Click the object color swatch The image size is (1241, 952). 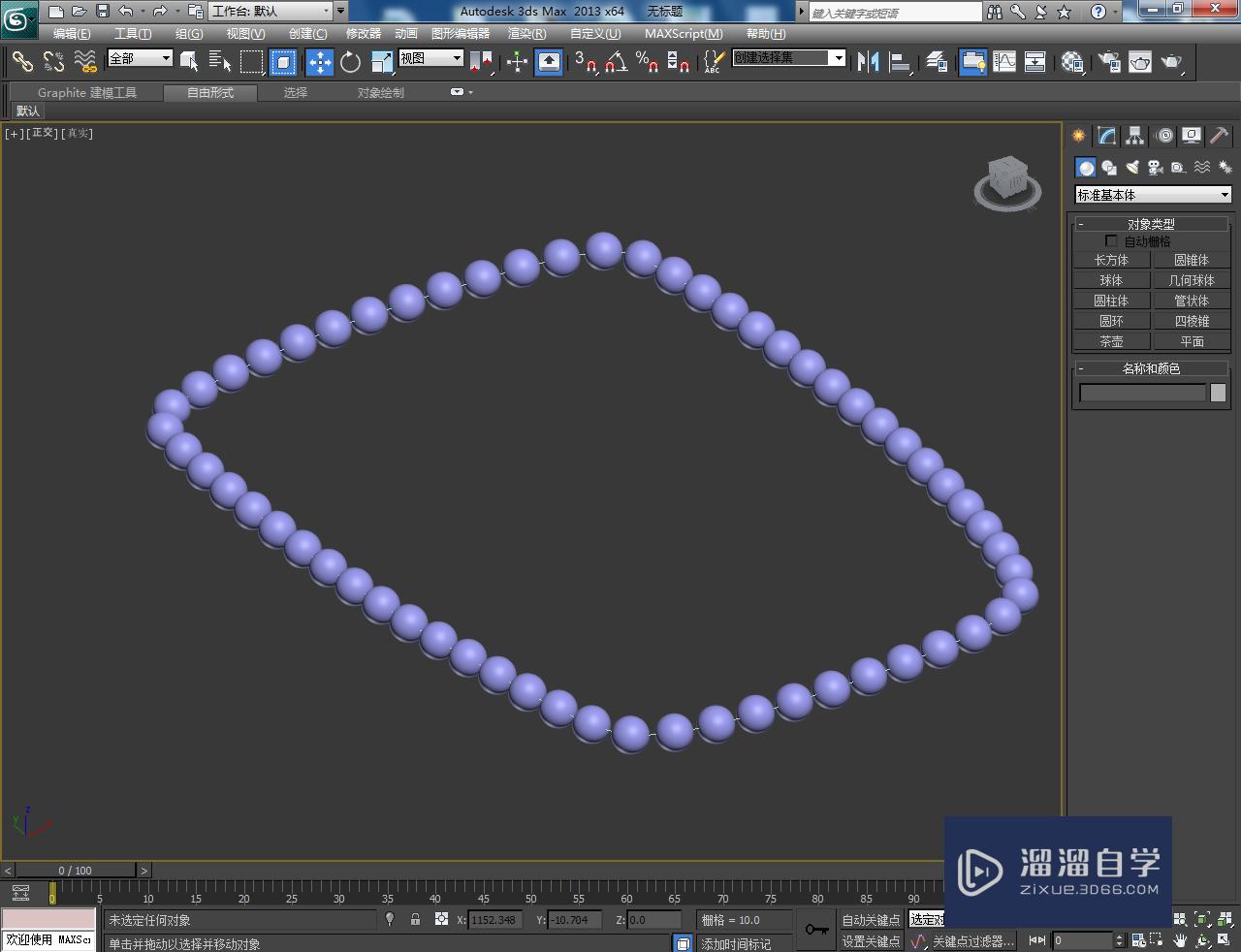pos(1218,393)
